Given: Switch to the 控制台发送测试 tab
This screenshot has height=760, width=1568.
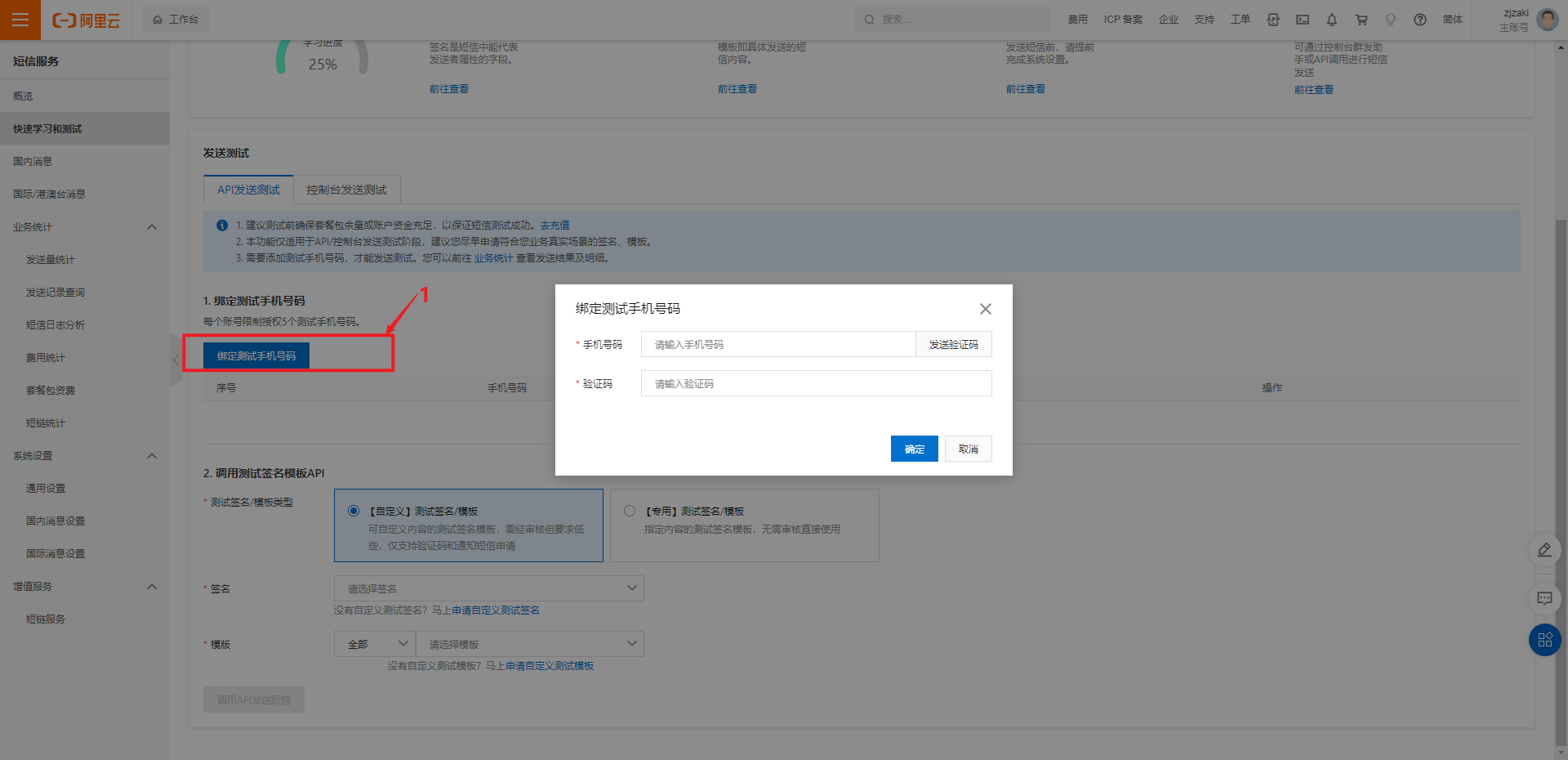Looking at the screenshot, I should click(346, 190).
